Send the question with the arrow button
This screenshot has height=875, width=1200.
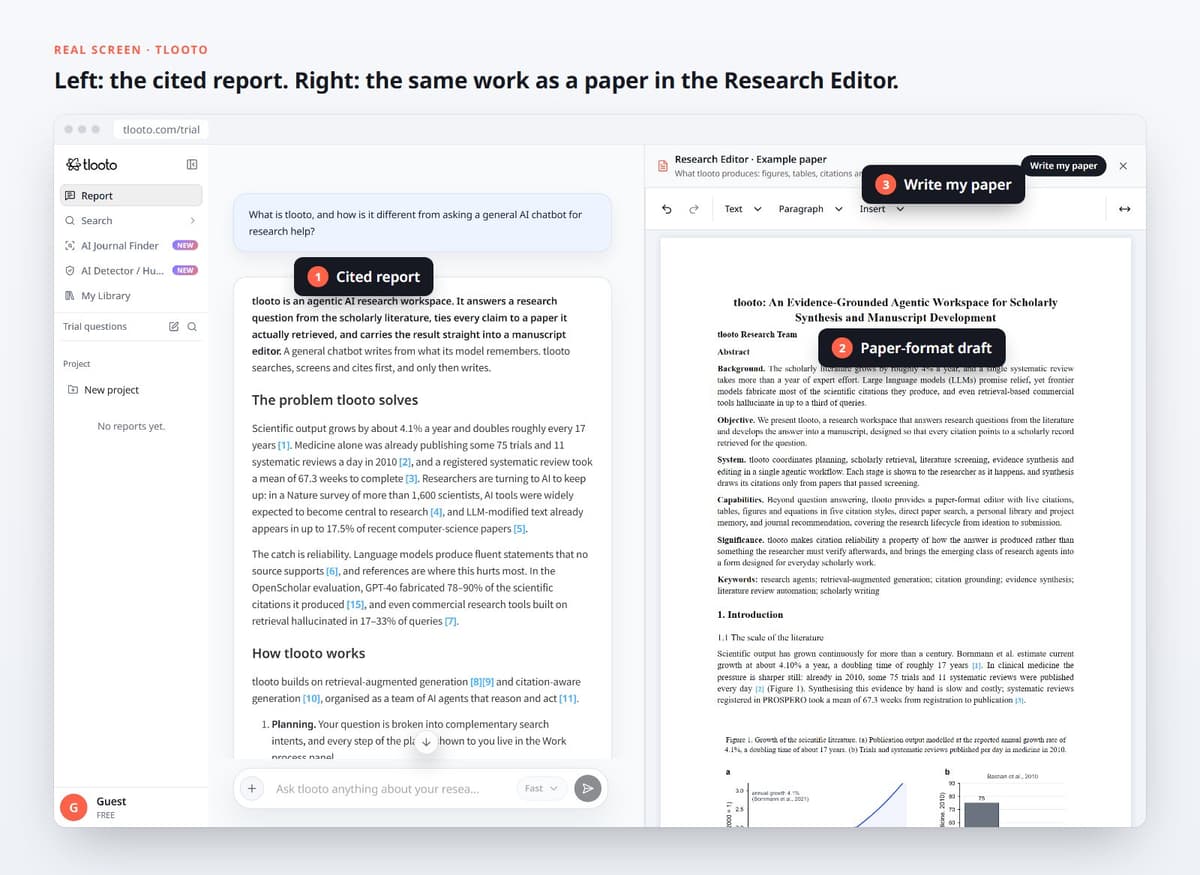(x=588, y=788)
